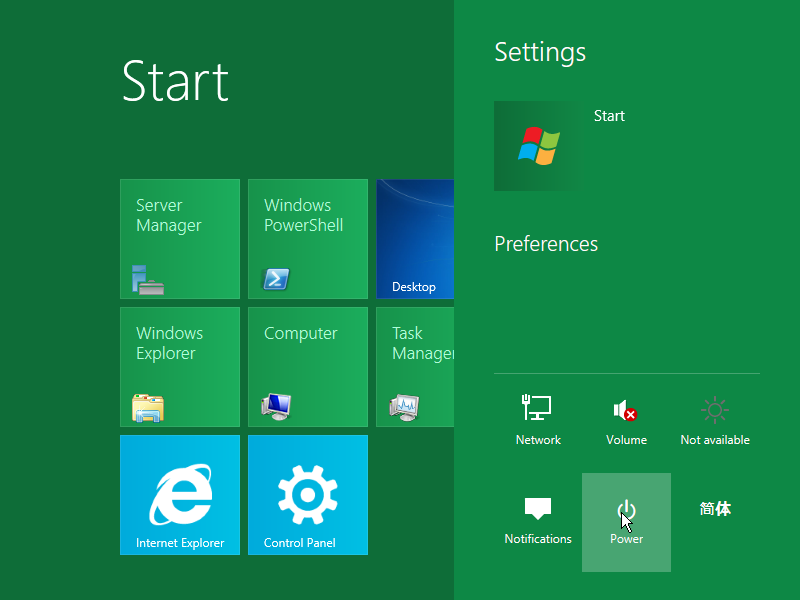This screenshot has width=800, height=600.
Task: Click the large Start screen heading
Action: tap(175, 81)
